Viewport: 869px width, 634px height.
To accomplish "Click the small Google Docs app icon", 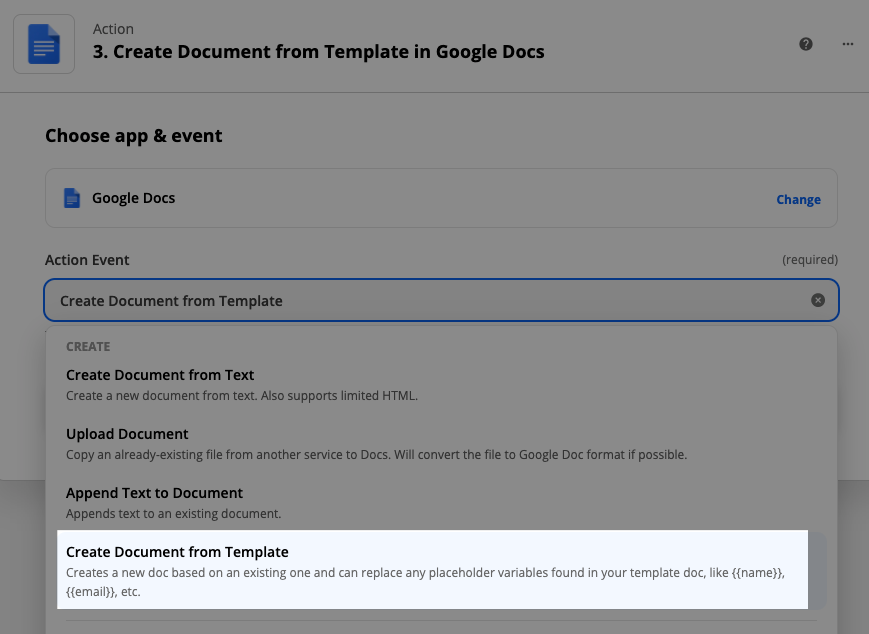I will pyautogui.click(x=72, y=198).
